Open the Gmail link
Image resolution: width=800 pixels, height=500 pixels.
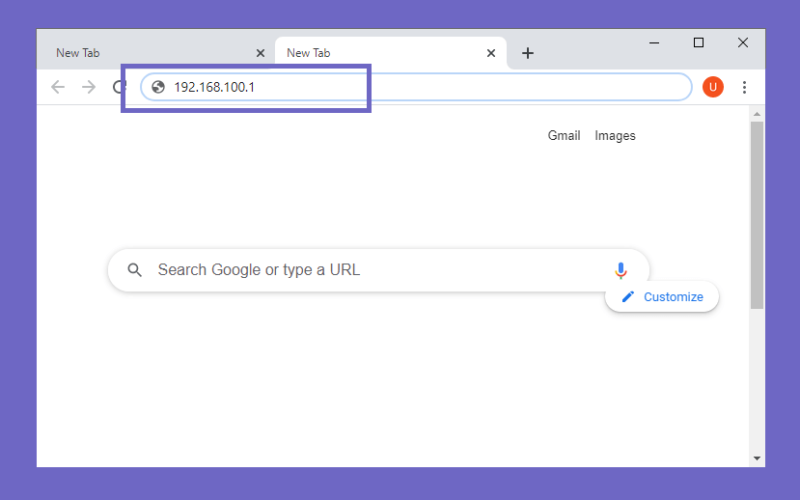(564, 136)
